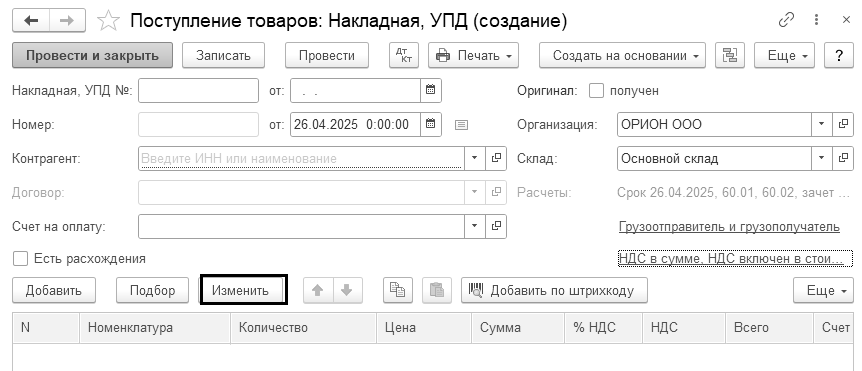Image resolution: width=862 pixels, height=371 pixels.
Task: Open the Организация ОРИОН ООО card icon
Action: pos(843,124)
